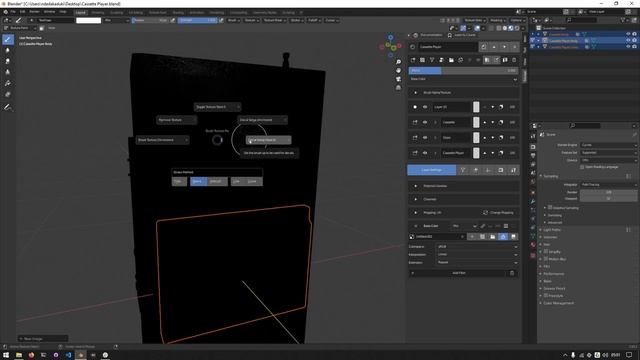Click the Change Mapping button
This screenshot has width=640, height=360.
pos(498,213)
